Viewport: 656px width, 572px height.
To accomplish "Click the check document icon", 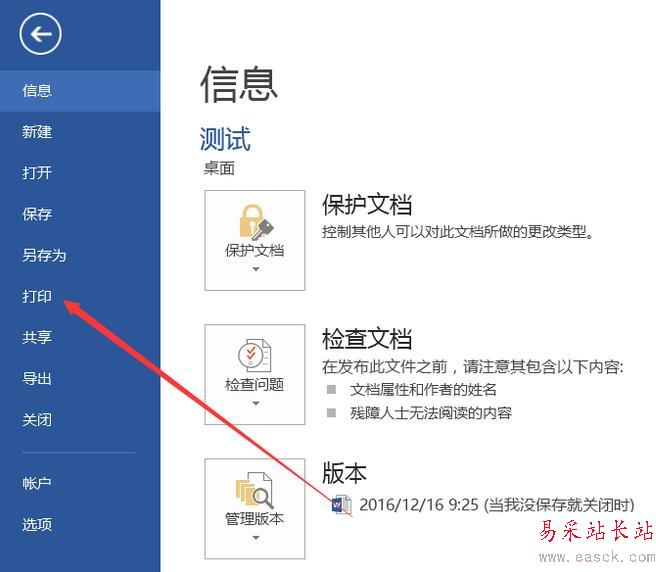I will point(254,356).
